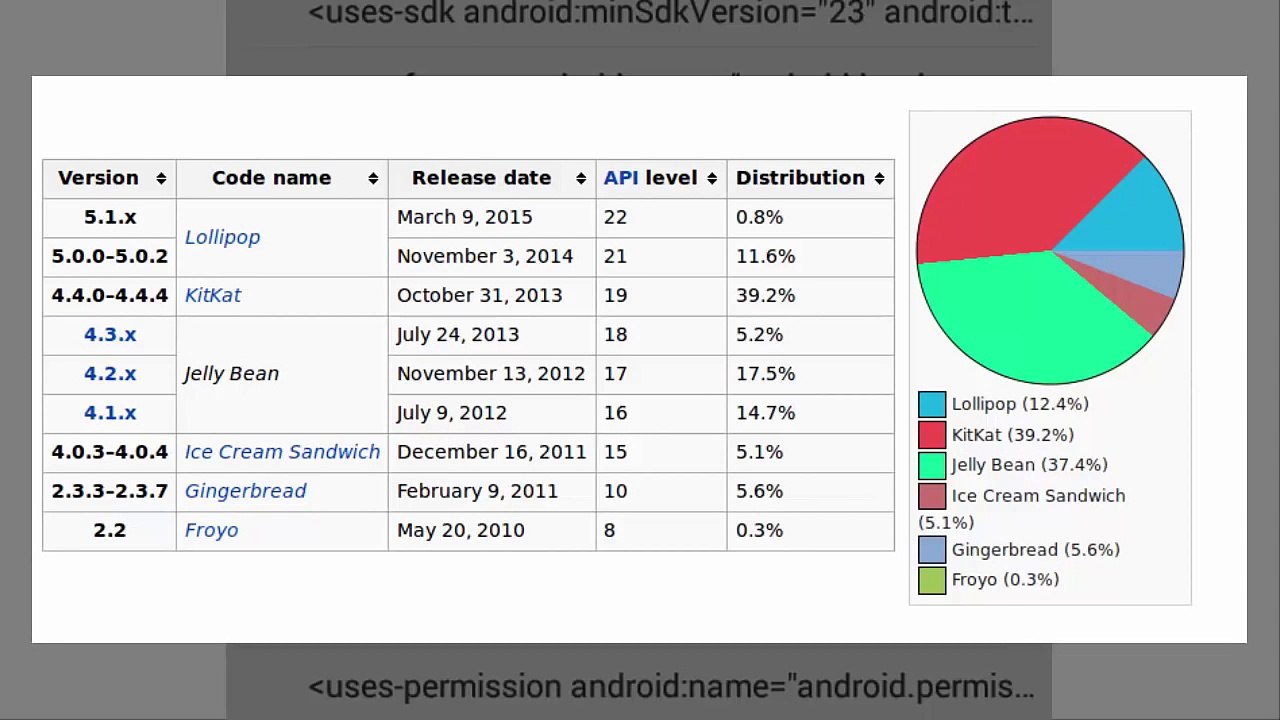This screenshot has width=1280, height=720.
Task: Open the 4.1.x version link
Action: [x=110, y=412]
